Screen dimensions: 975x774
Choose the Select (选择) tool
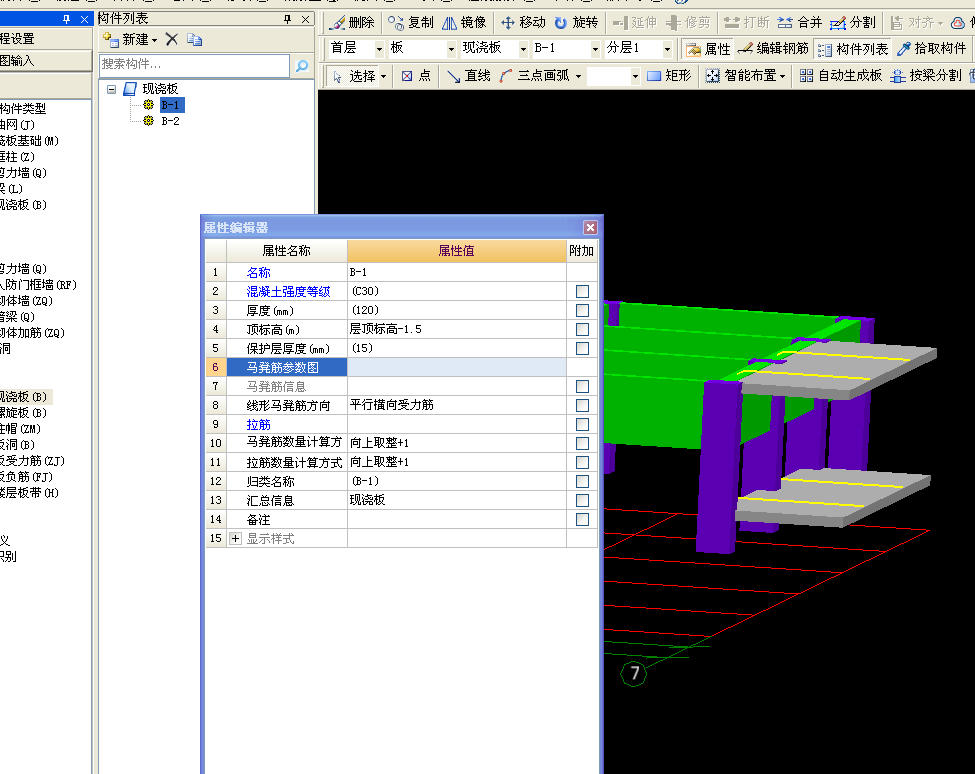[358, 76]
